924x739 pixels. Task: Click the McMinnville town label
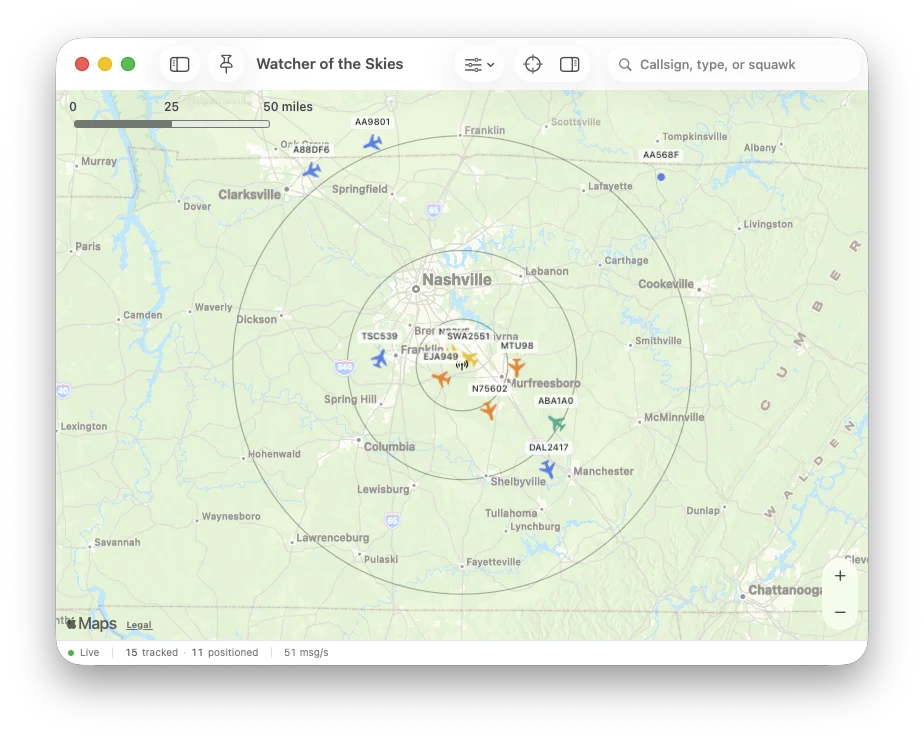tap(674, 417)
